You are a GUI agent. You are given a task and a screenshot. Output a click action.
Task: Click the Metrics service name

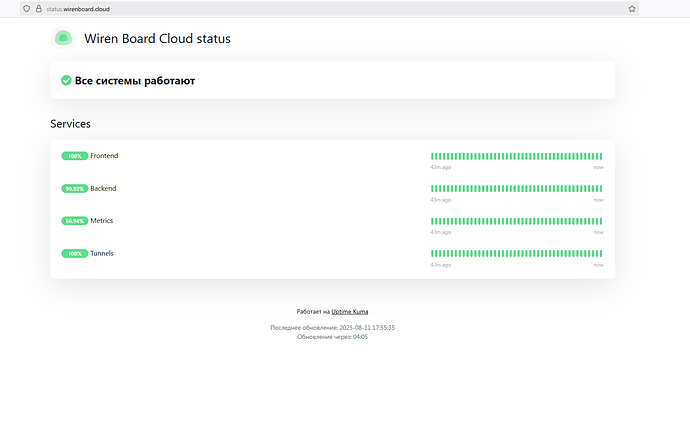tap(102, 221)
